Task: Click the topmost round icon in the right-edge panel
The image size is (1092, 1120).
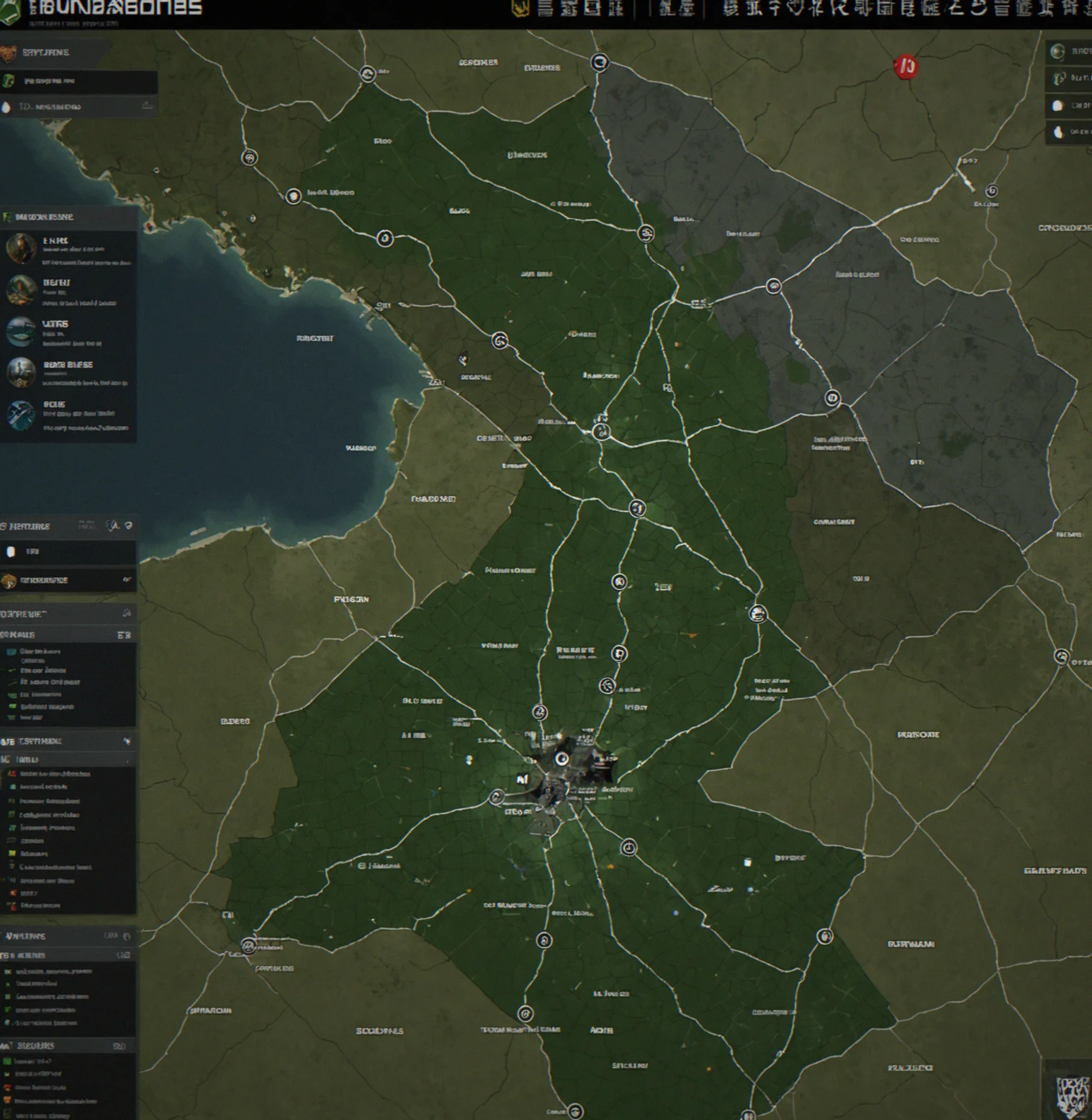Action: (1057, 51)
